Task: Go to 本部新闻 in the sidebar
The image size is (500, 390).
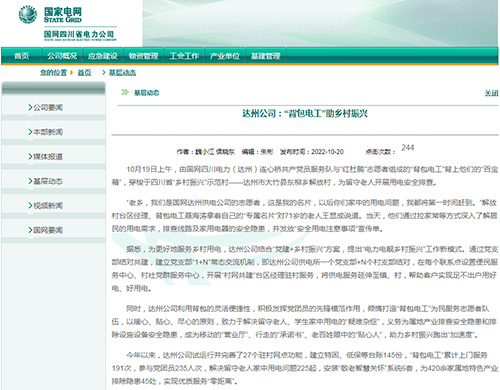Action: click(48, 132)
